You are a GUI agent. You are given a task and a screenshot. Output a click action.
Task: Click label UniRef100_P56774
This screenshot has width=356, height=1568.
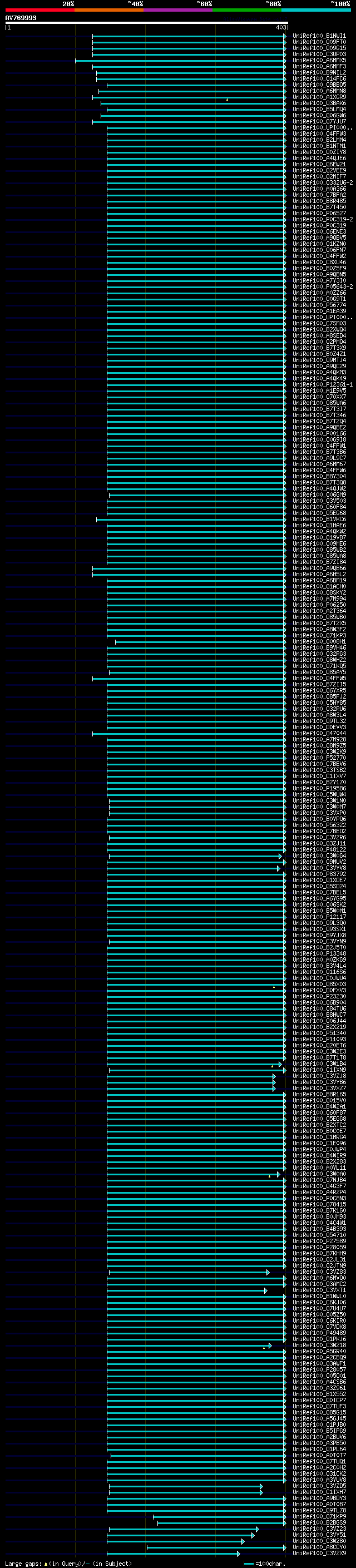[319, 305]
